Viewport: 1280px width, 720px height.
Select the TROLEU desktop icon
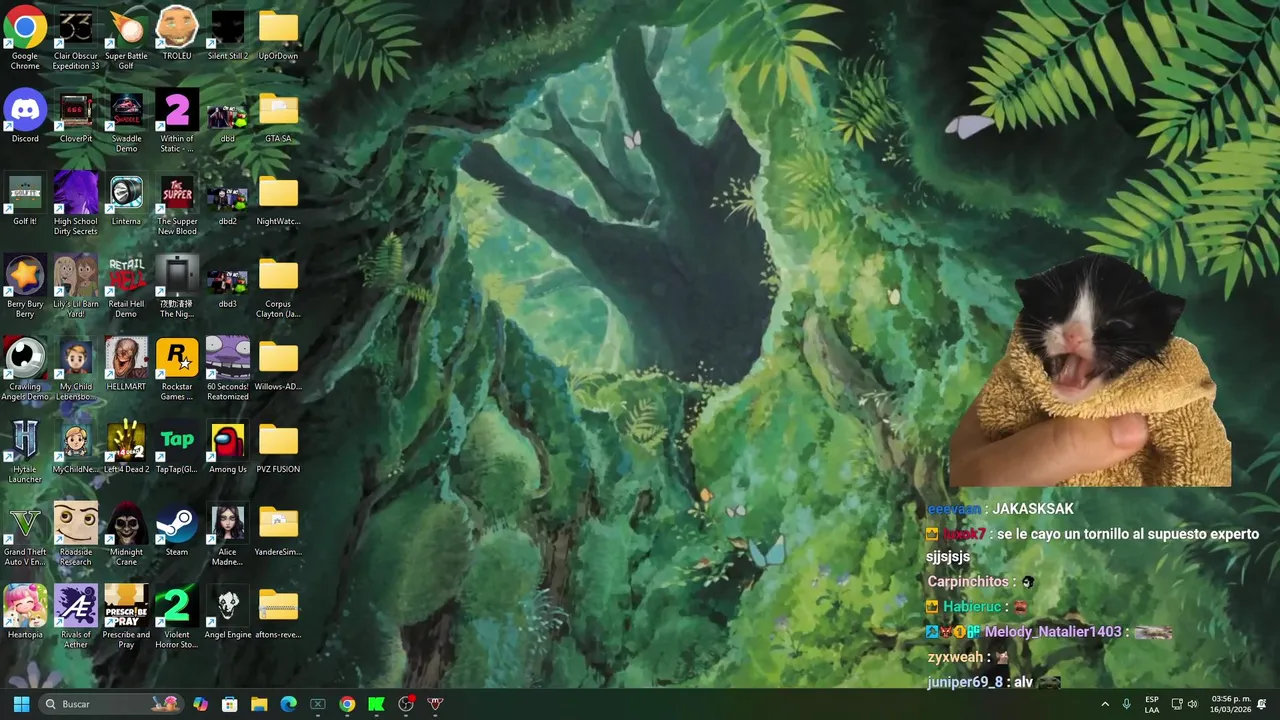pos(177,35)
